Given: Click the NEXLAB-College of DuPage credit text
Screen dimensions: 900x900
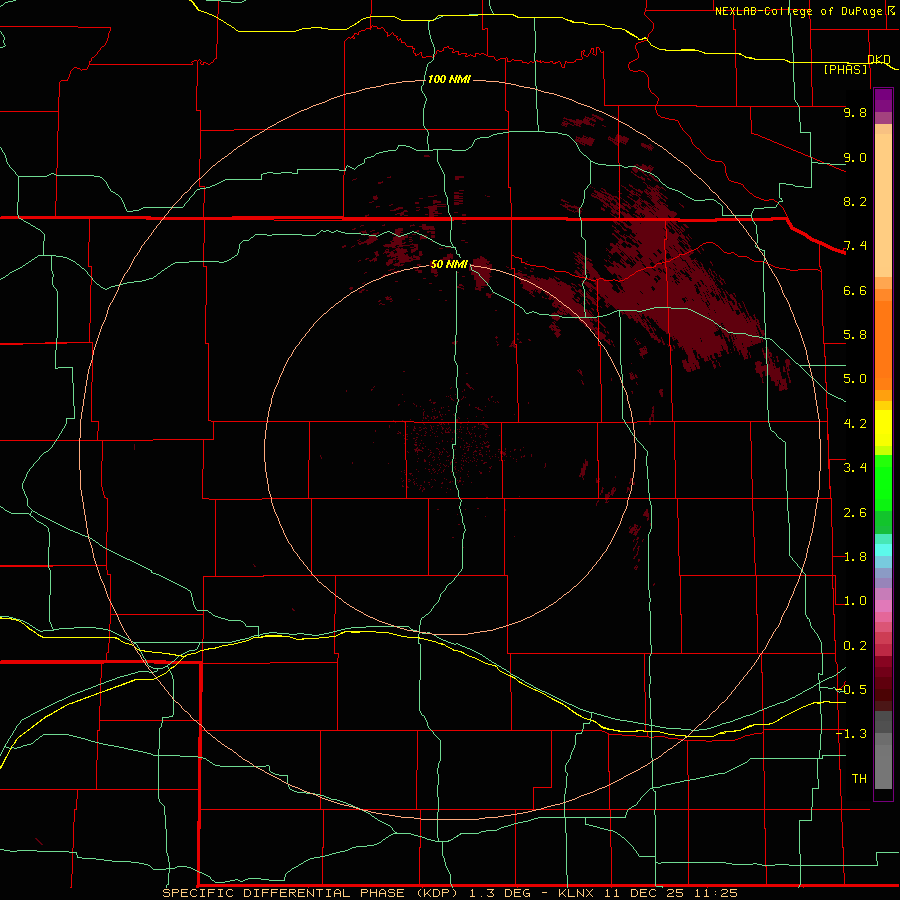Looking at the screenshot, I should tap(798, 11).
